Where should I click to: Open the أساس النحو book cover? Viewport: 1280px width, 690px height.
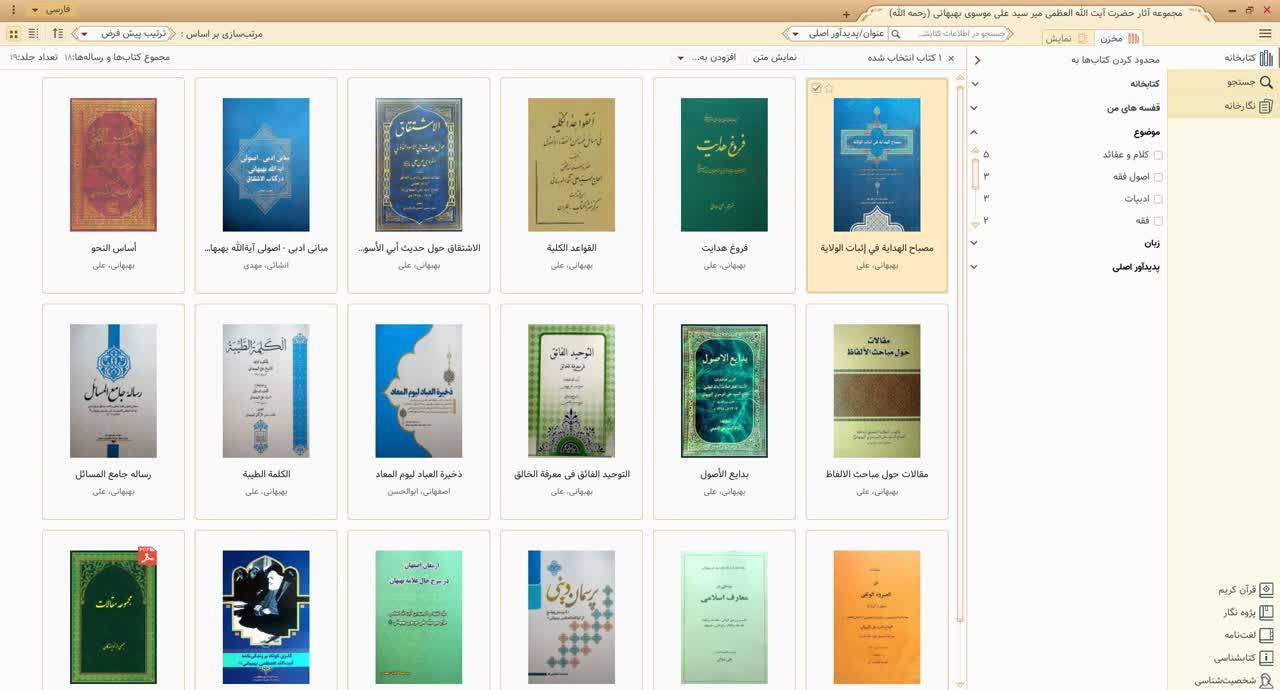coord(113,165)
